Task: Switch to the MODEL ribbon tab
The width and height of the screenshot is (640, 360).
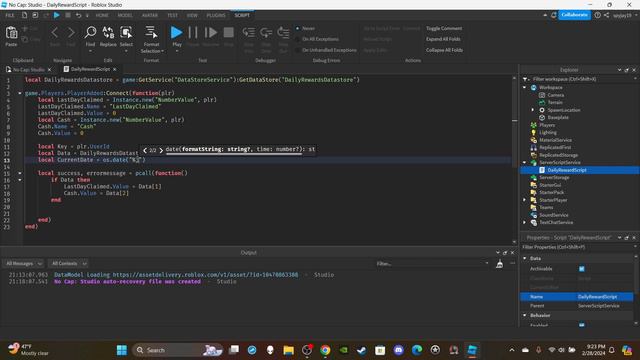Action: coord(125,15)
